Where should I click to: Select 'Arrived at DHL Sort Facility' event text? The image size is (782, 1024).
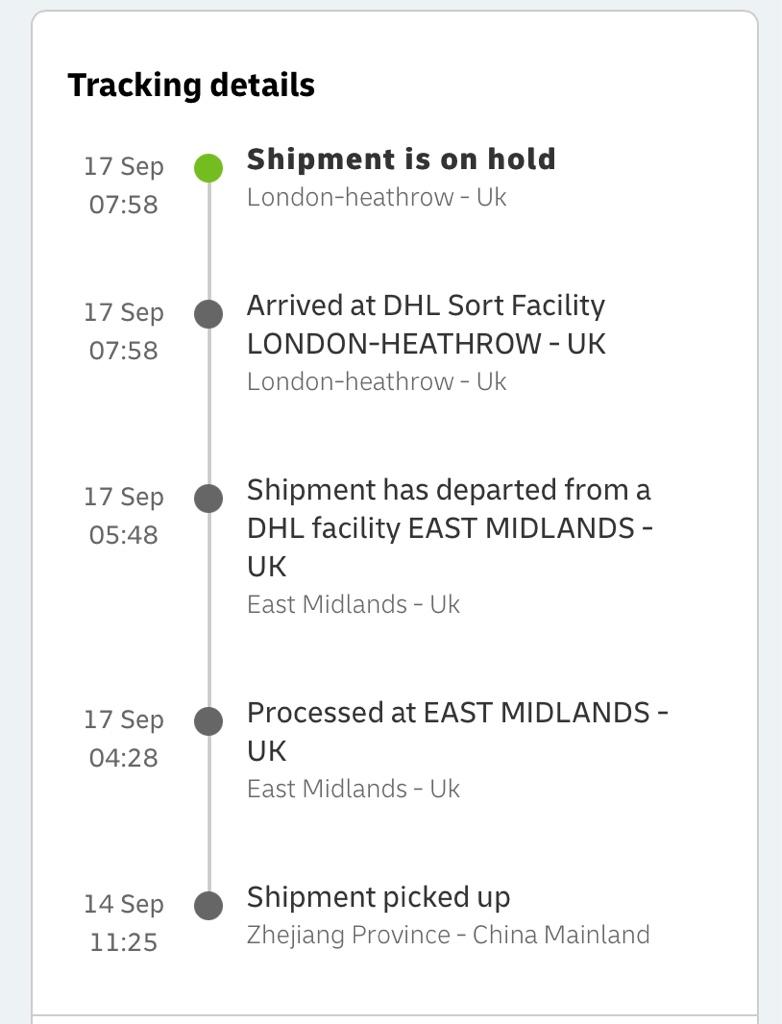click(x=426, y=324)
